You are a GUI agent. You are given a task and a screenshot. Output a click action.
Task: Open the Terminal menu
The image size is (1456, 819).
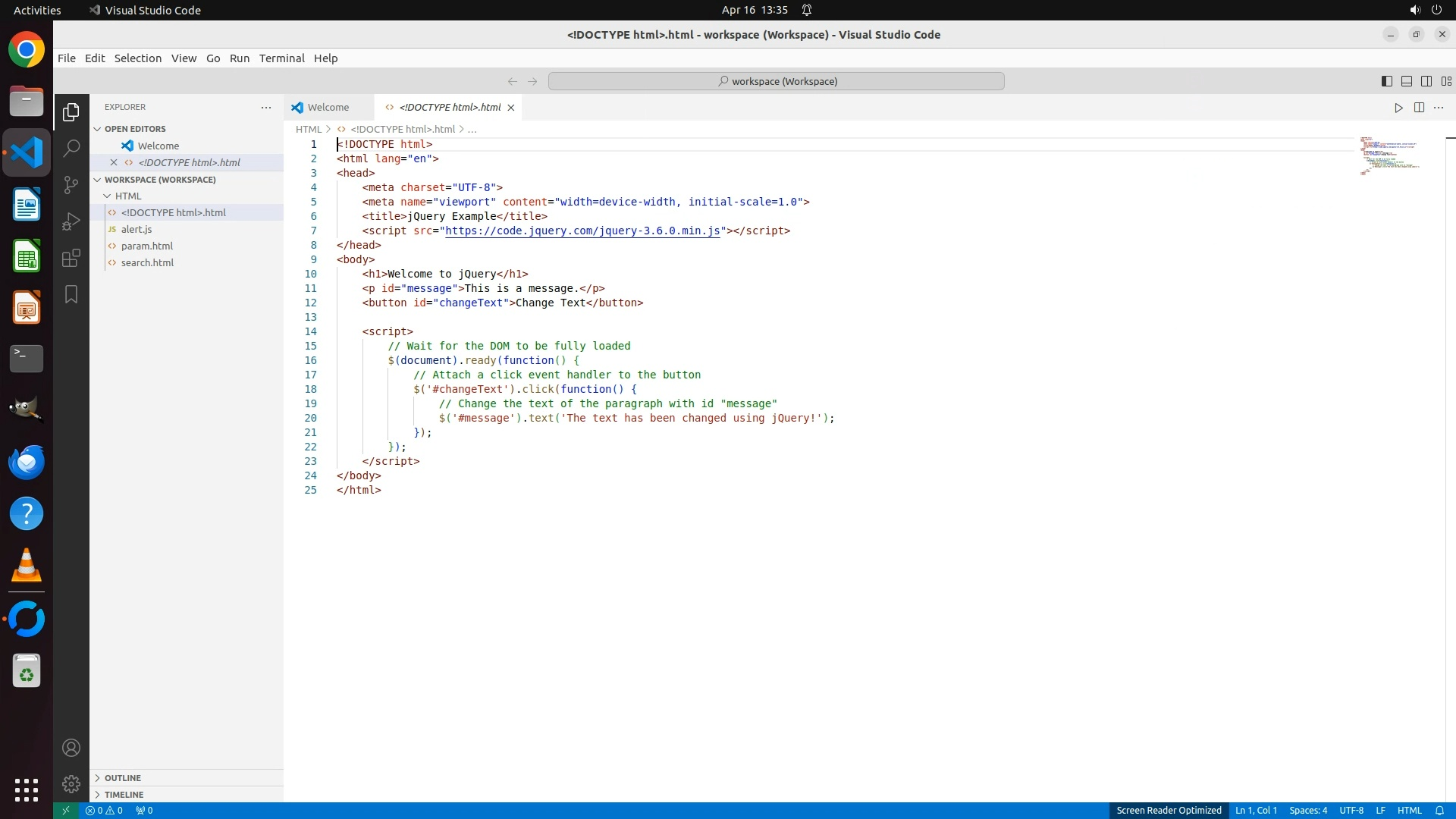(x=281, y=58)
